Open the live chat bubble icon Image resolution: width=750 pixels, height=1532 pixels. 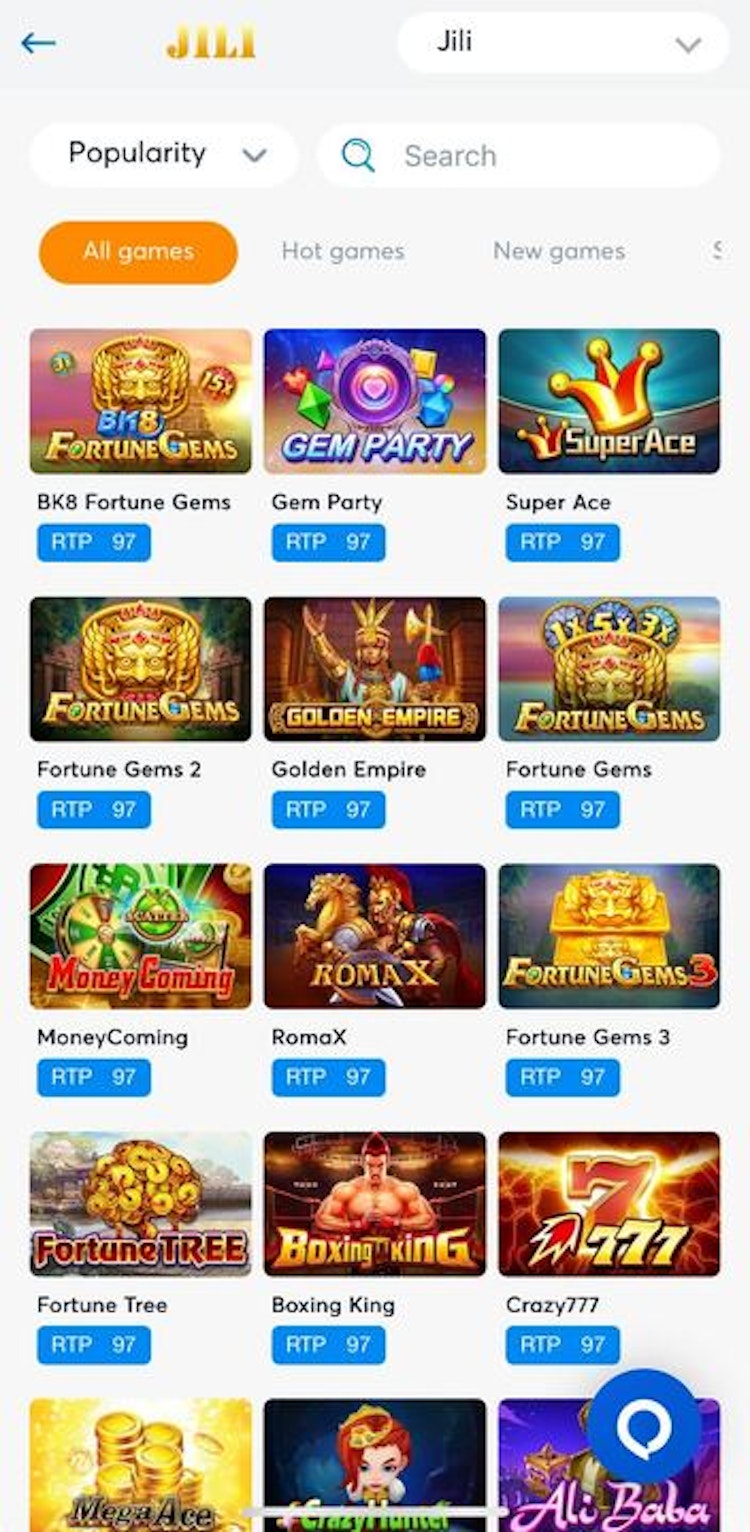(644, 1426)
